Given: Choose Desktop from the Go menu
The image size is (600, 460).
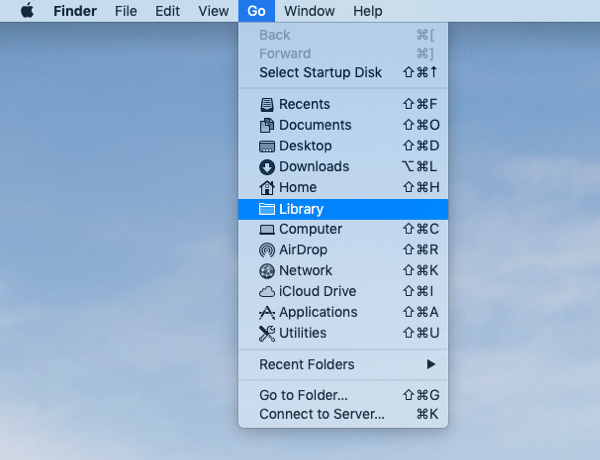Looking at the screenshot, I should pyautogui.click(x=343, y=146).
